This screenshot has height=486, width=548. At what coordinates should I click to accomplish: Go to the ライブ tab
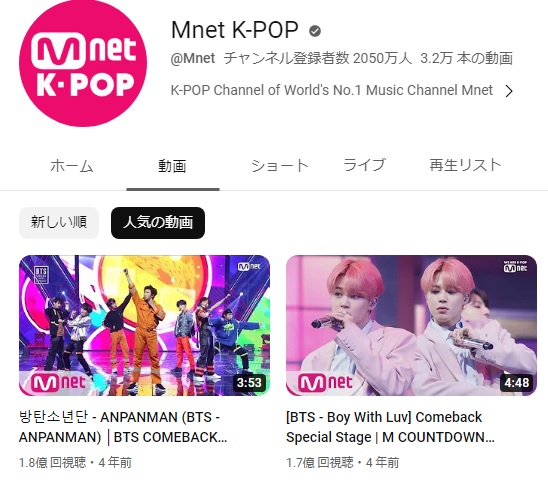click(x=365, y=165)
